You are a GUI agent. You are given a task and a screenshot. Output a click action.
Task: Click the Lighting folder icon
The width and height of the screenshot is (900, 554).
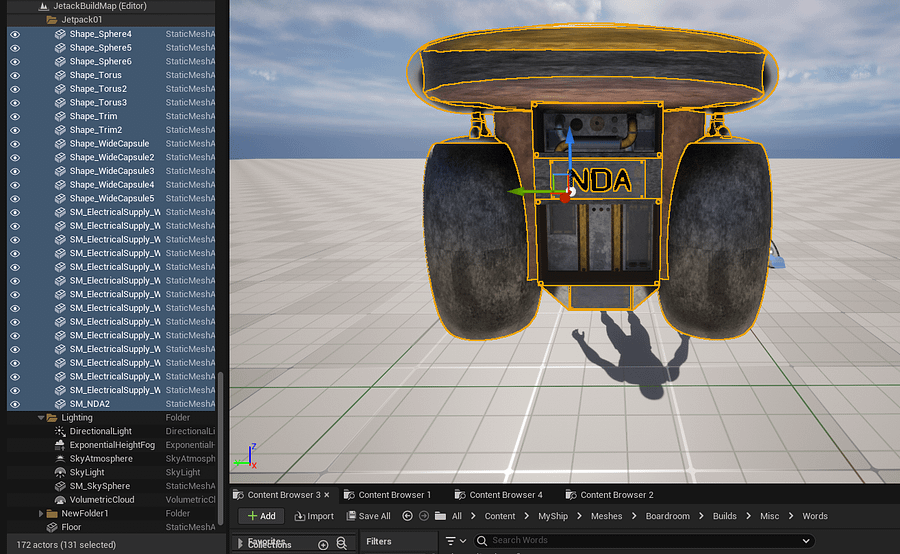click(x=52, y=417)
